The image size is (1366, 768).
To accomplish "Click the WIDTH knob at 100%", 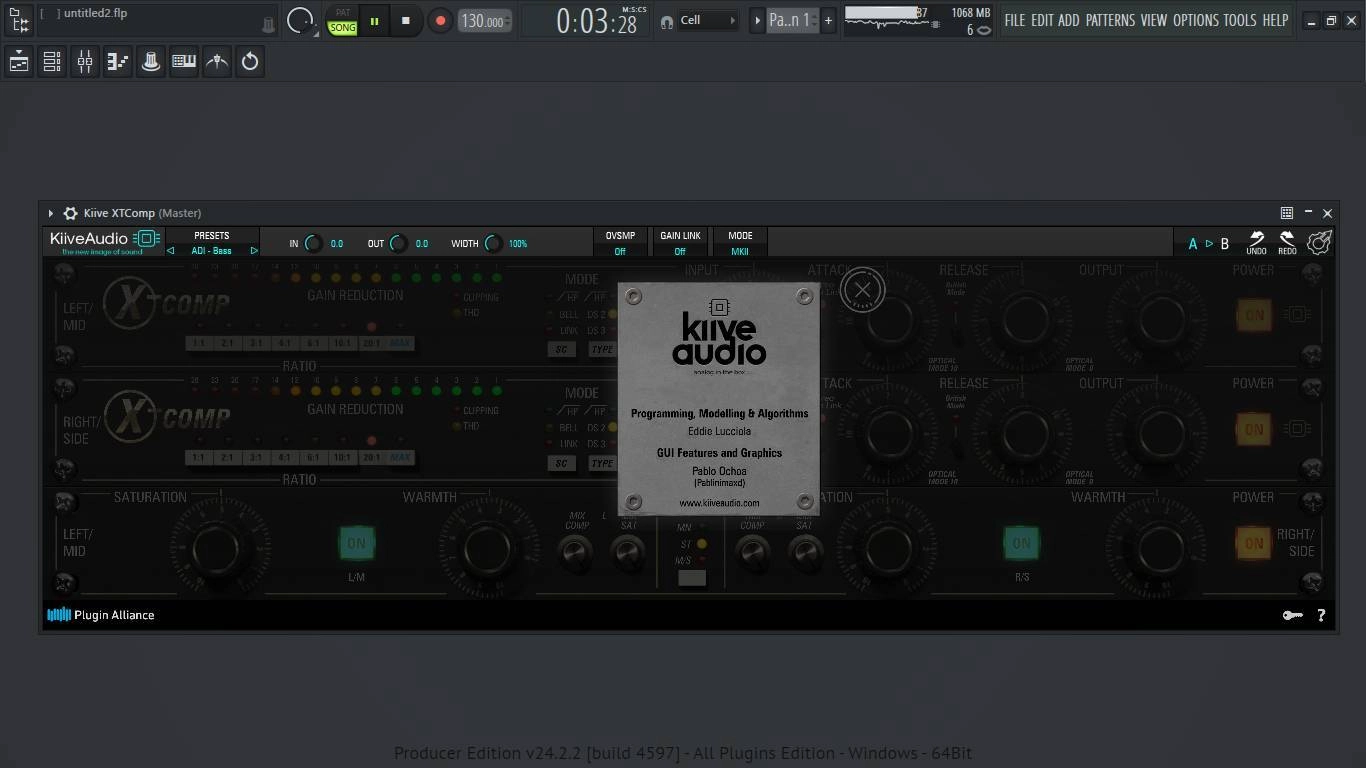I will 493,243.
